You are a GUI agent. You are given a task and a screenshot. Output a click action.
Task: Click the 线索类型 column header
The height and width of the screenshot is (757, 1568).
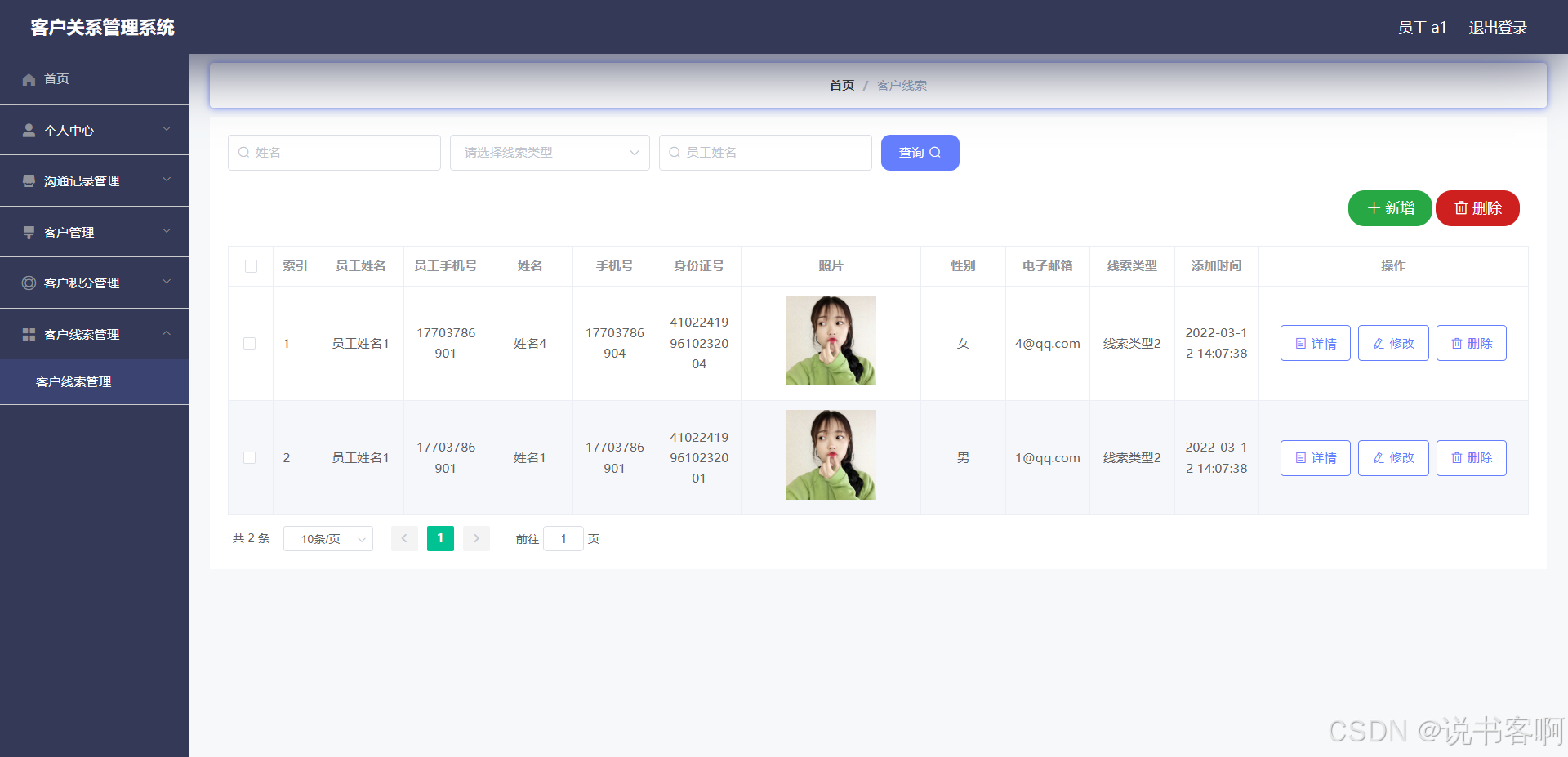(1132, 266)
